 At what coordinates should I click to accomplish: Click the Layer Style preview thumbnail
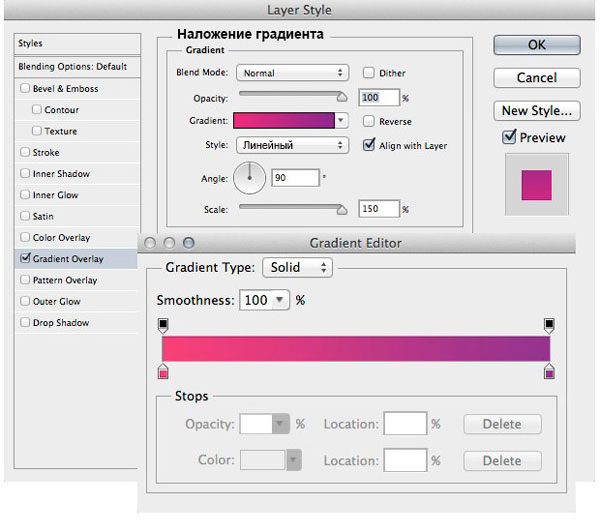pyautogui.click(x=536, y=185)
